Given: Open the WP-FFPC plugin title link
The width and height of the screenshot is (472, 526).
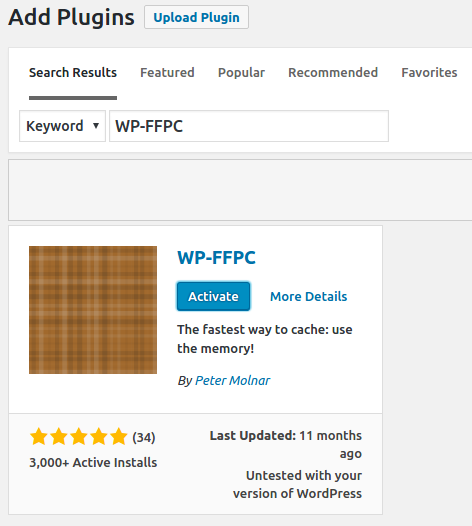Looking at the screenshot, I should pos(216,258).
